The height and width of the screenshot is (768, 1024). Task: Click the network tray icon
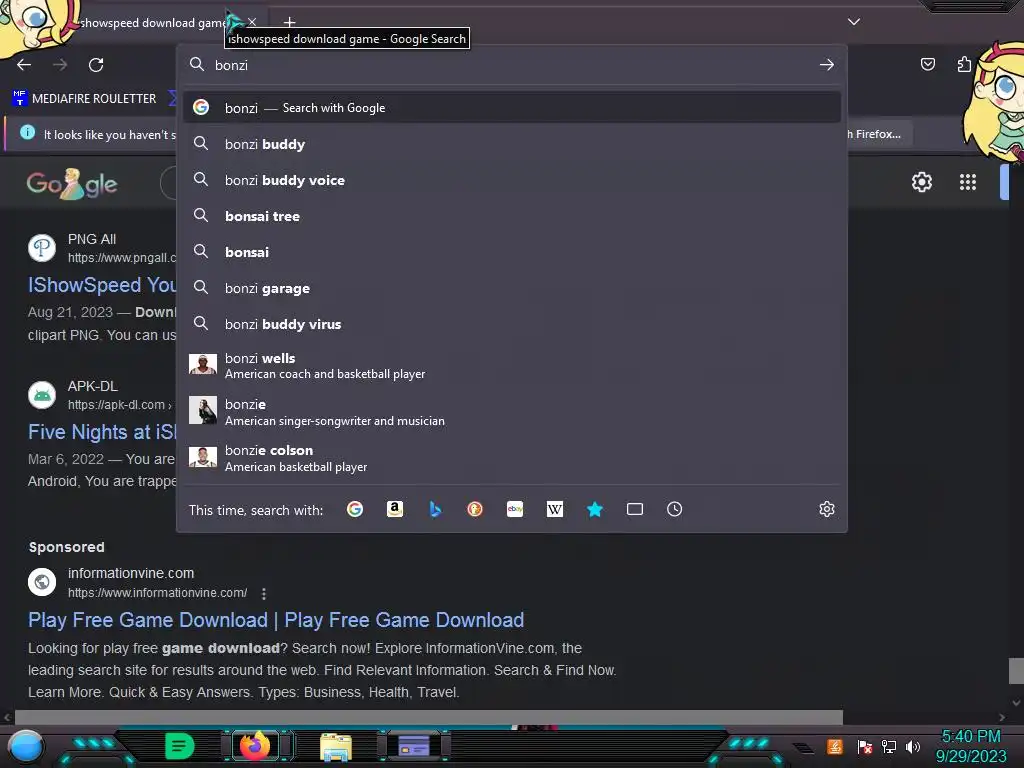888,746
